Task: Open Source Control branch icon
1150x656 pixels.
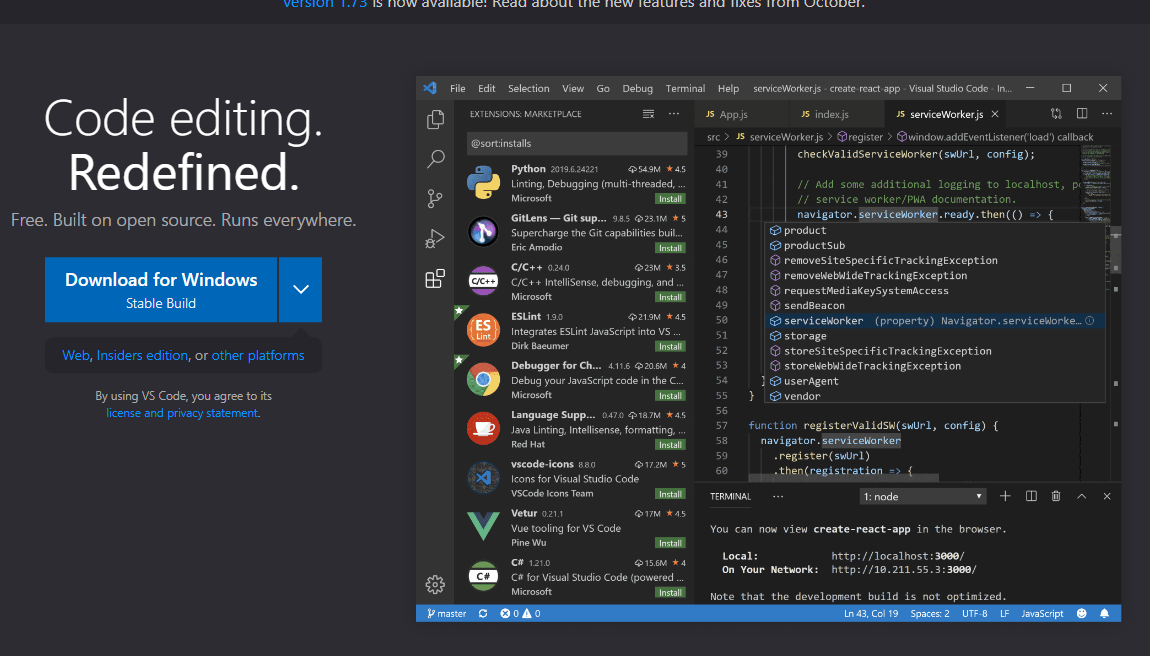Action: [435, 198]
